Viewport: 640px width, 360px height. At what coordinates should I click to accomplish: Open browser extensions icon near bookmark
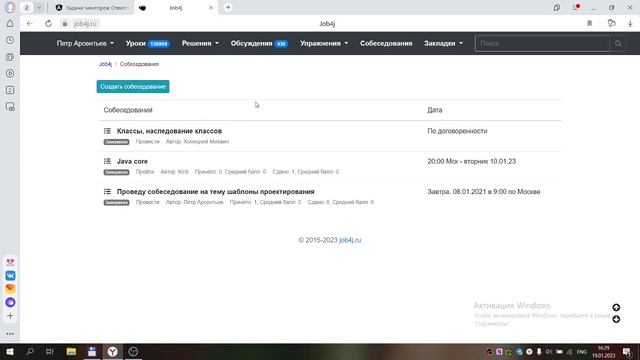611,24
